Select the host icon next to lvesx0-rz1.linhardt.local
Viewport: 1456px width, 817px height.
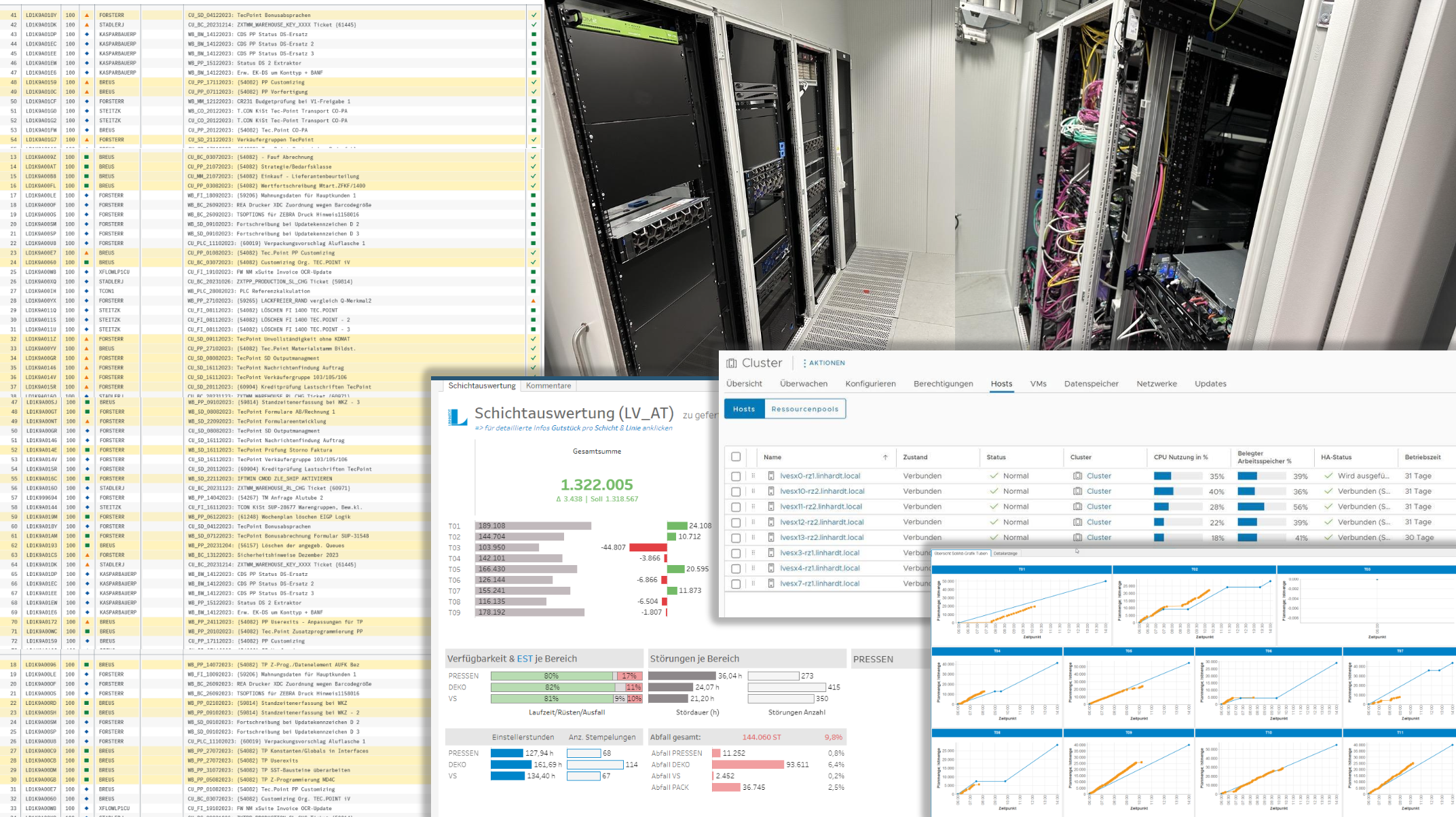click(772, 476)
